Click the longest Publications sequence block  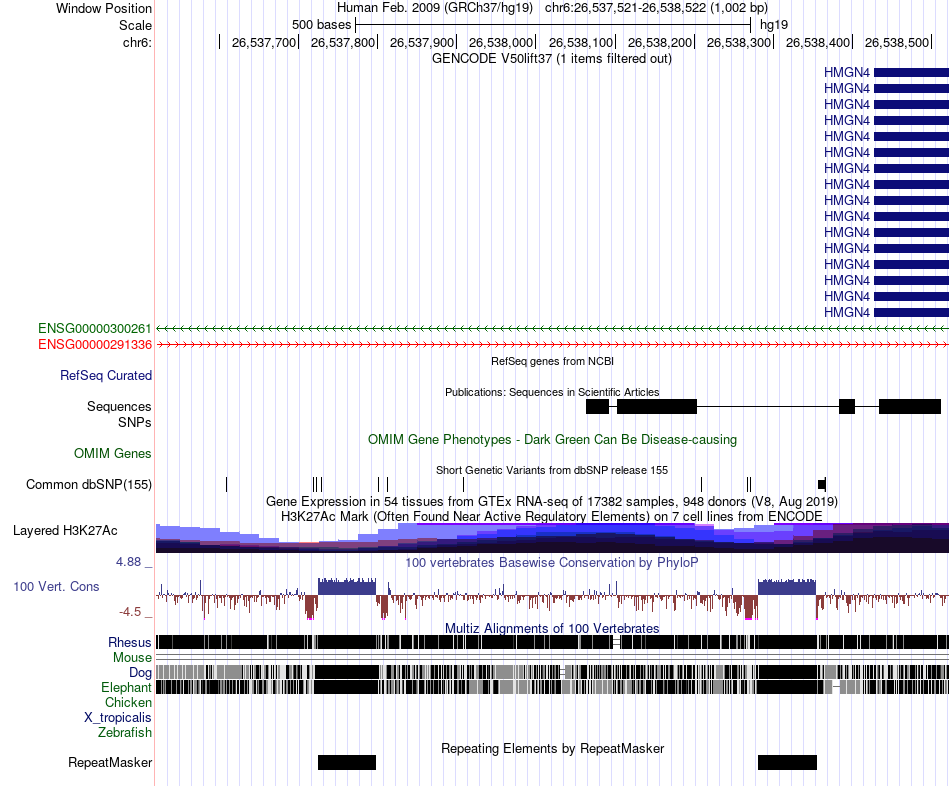pyautogui.click(x=657, y=407)
